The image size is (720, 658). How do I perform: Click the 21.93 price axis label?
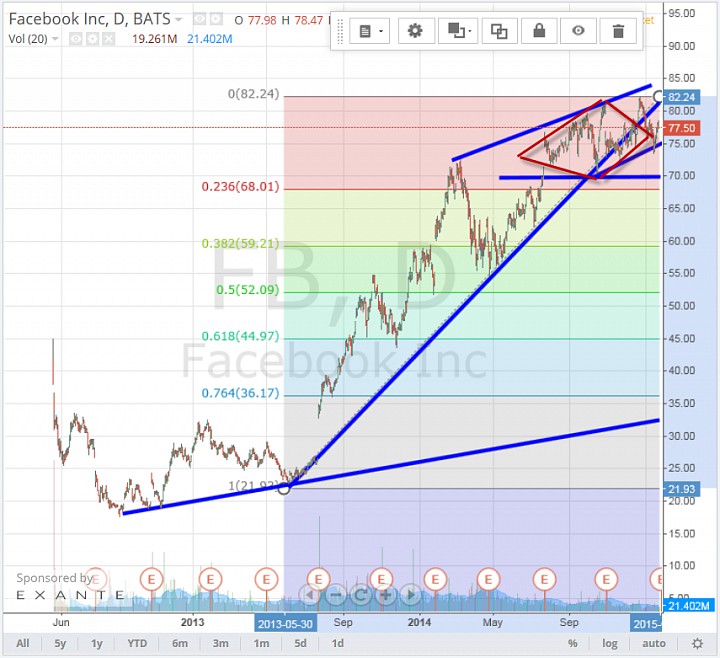(x=681, y=489)
